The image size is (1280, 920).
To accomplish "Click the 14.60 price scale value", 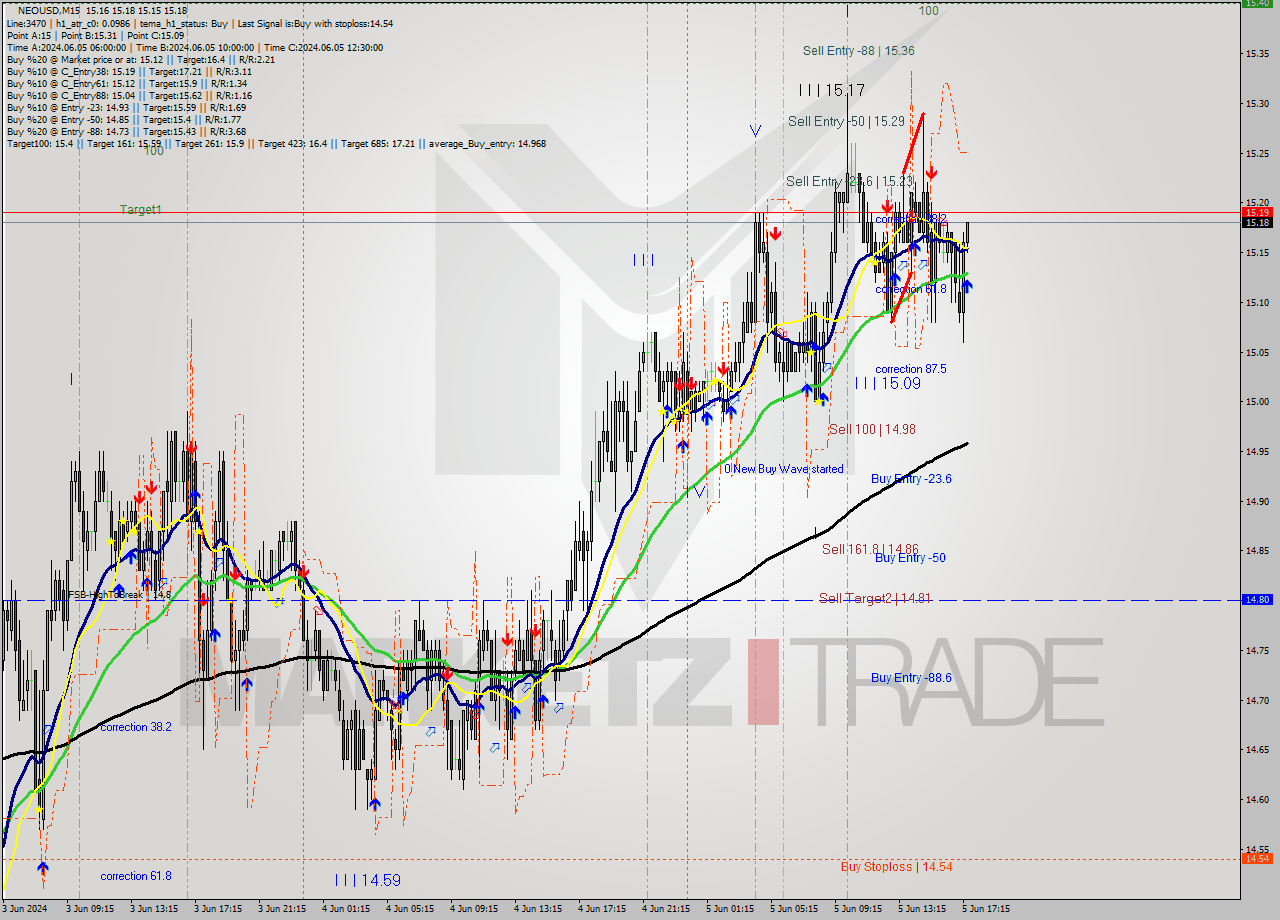I will (1257, 799).
